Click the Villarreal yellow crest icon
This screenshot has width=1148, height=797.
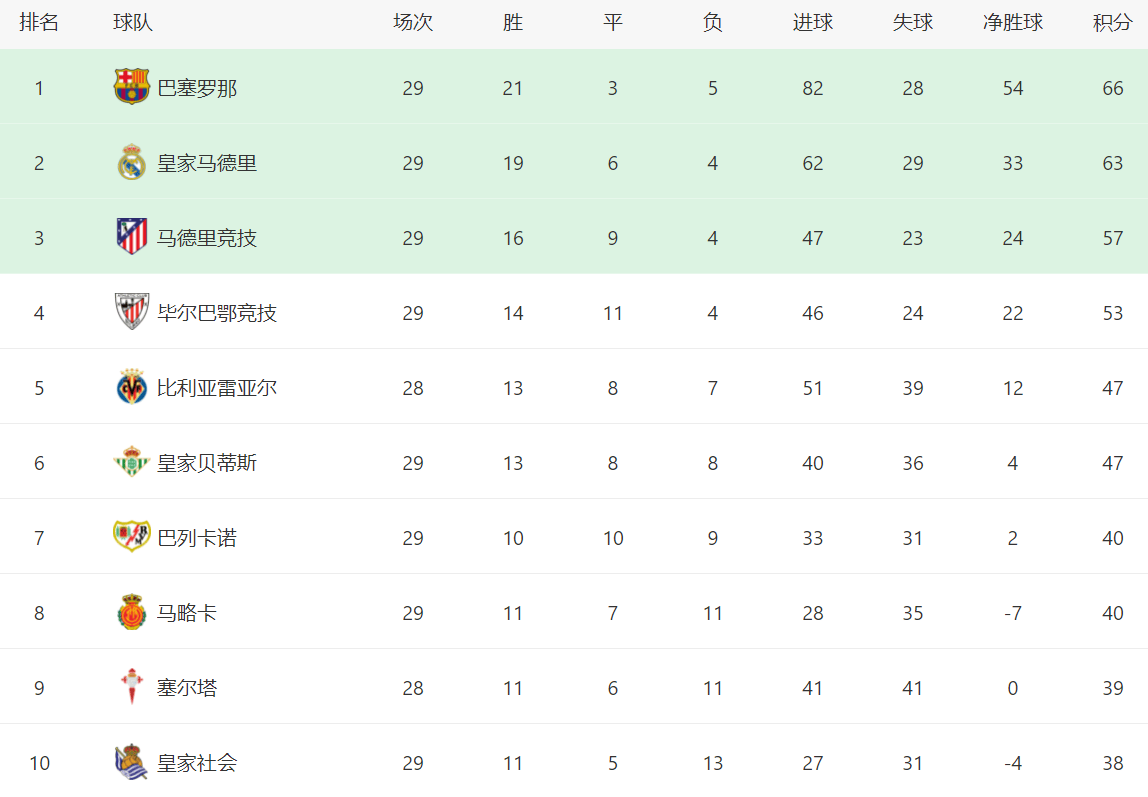tap(132, 386)
